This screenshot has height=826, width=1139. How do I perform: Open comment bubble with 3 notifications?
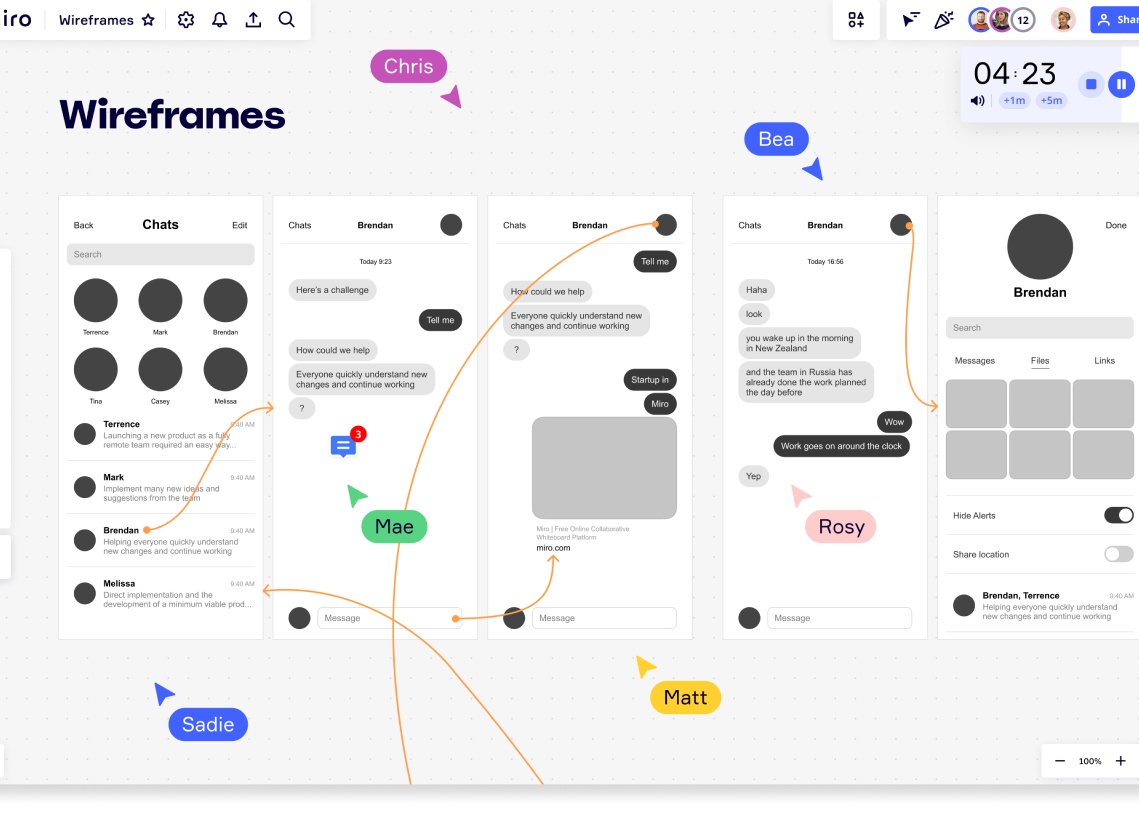point(344,445)
